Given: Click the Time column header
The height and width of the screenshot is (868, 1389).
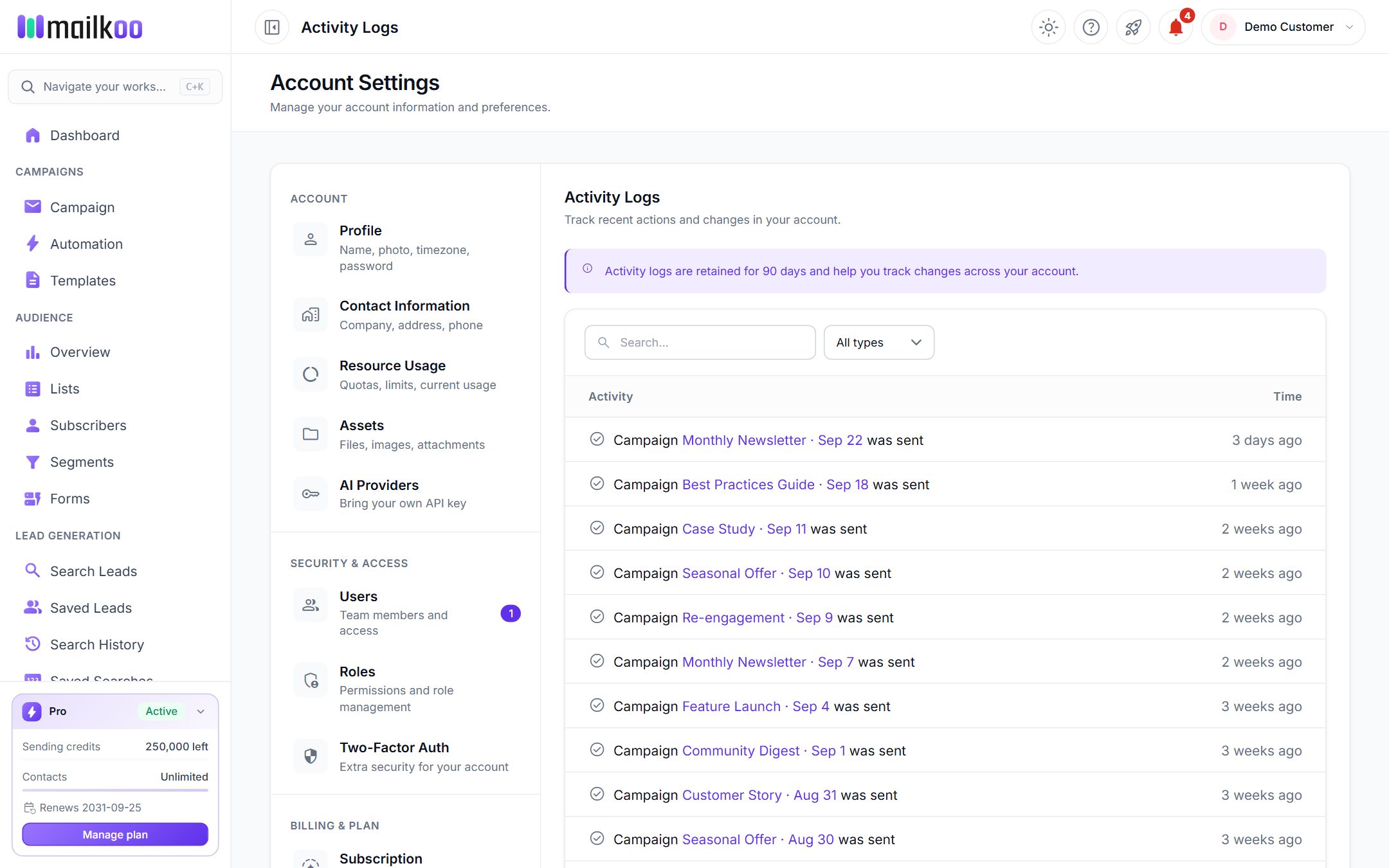Looking at the screenshot, I should coord(1287,397).
